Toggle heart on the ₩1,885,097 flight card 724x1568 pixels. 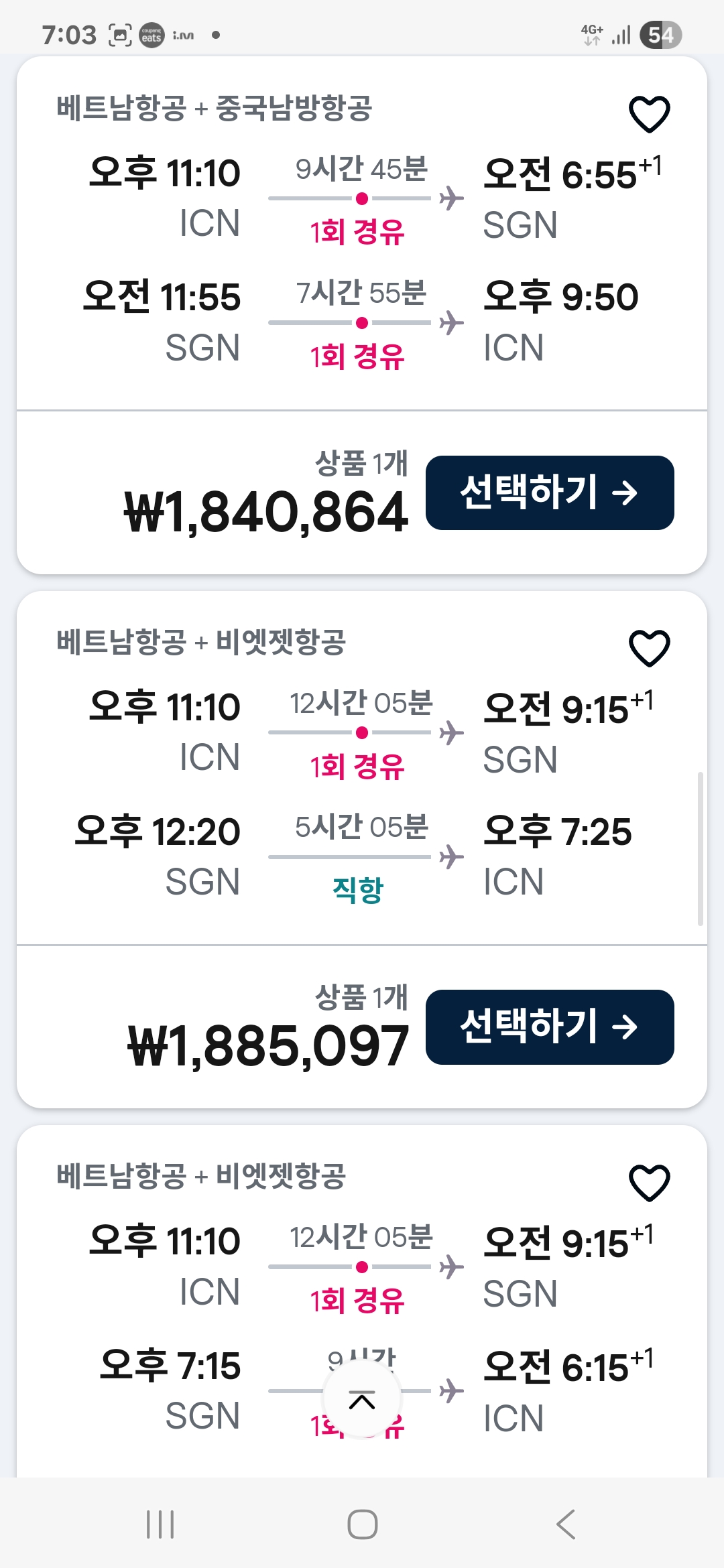tap(649, 648)
